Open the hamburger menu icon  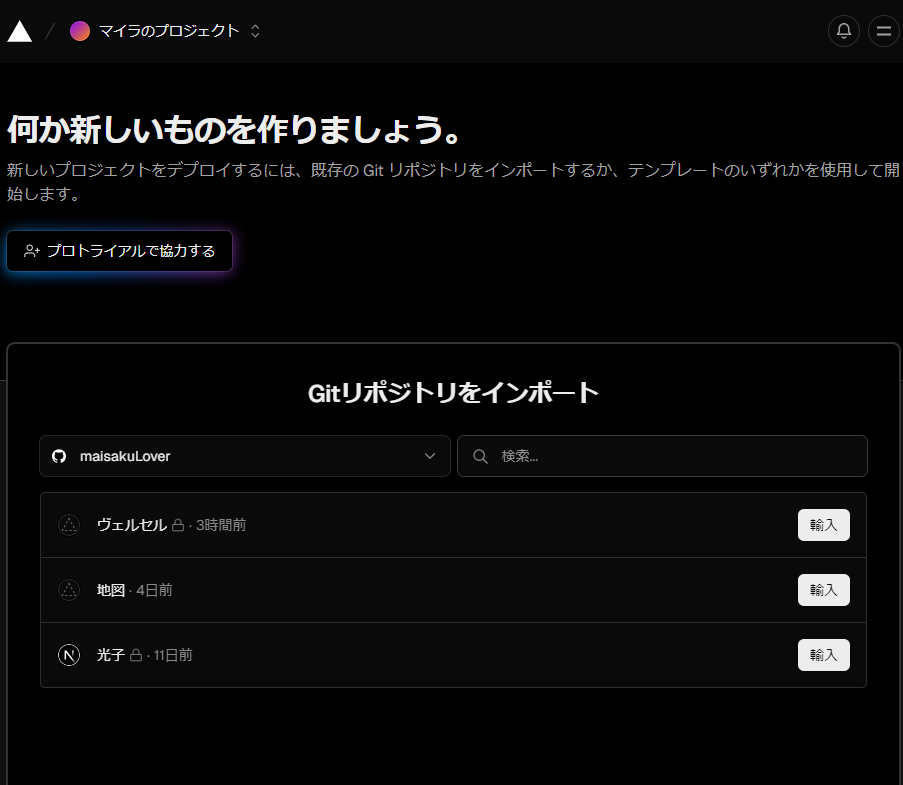(x=884, y=31)
